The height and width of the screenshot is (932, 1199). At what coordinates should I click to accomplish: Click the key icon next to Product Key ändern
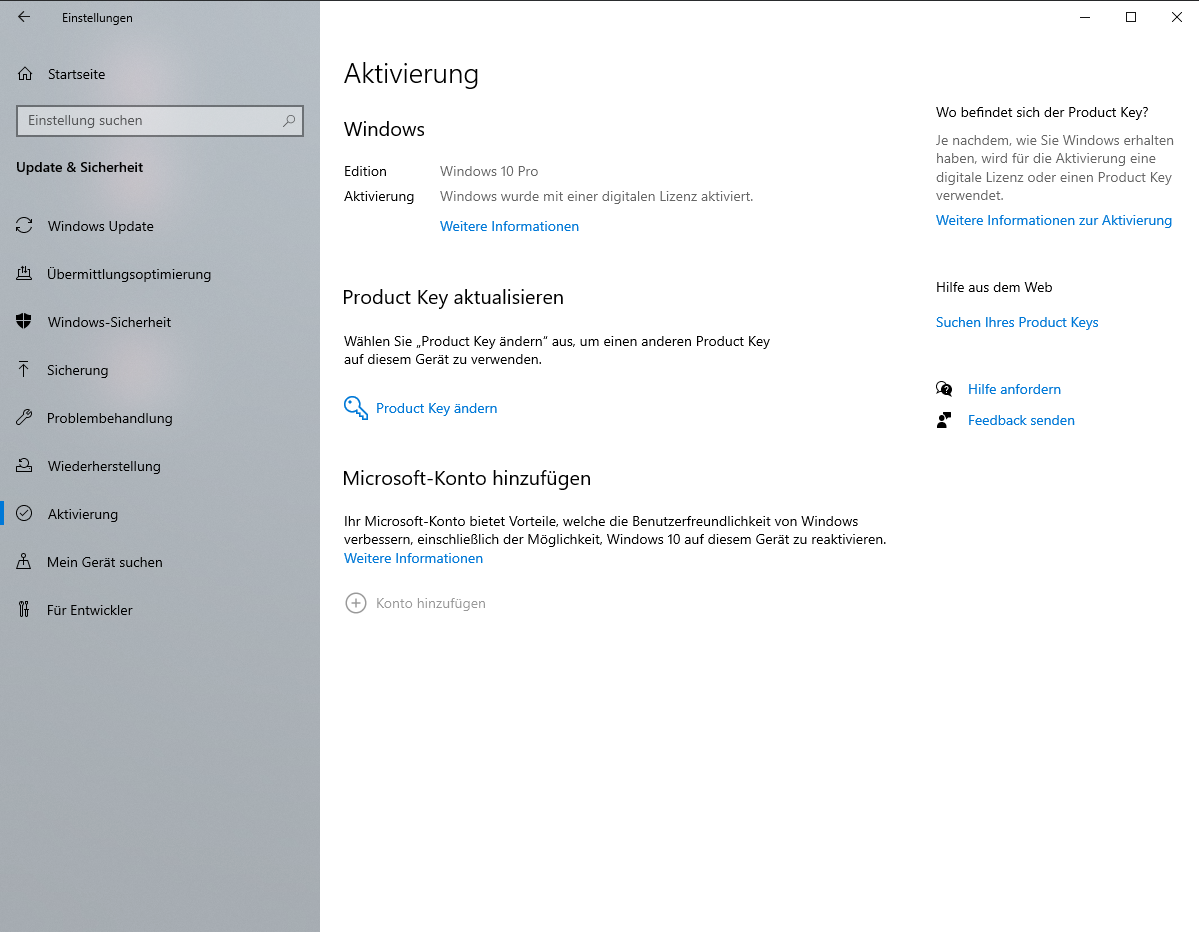click(355, 408)
